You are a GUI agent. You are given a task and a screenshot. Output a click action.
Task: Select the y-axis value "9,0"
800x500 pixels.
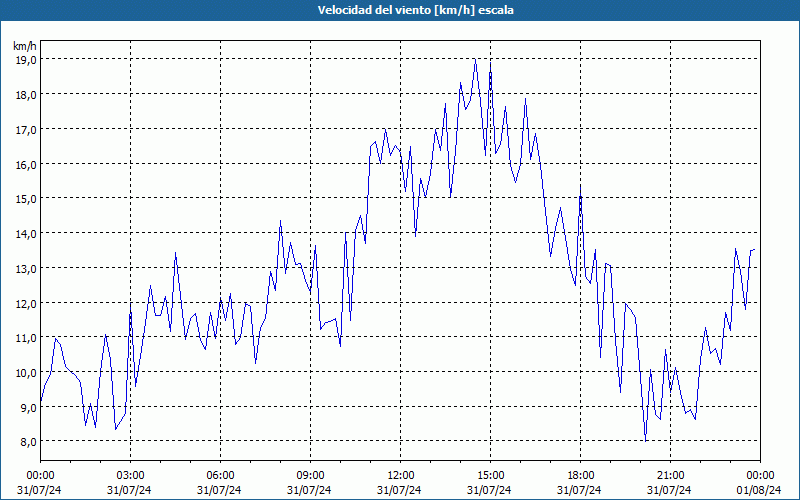coord(28,407)
